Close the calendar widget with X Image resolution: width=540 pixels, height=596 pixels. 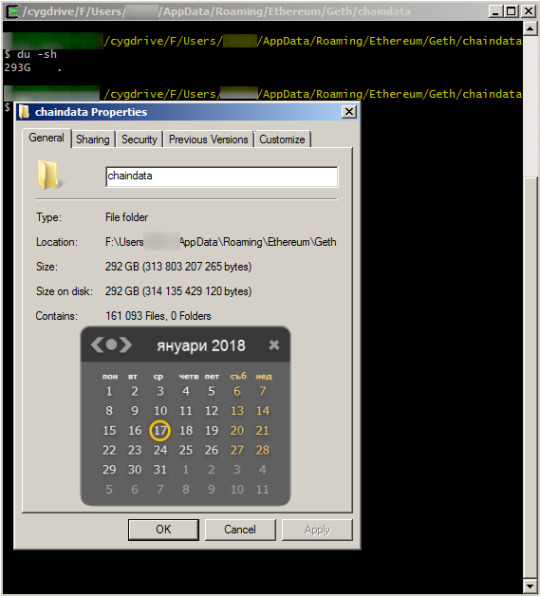(x=274, y=345)
